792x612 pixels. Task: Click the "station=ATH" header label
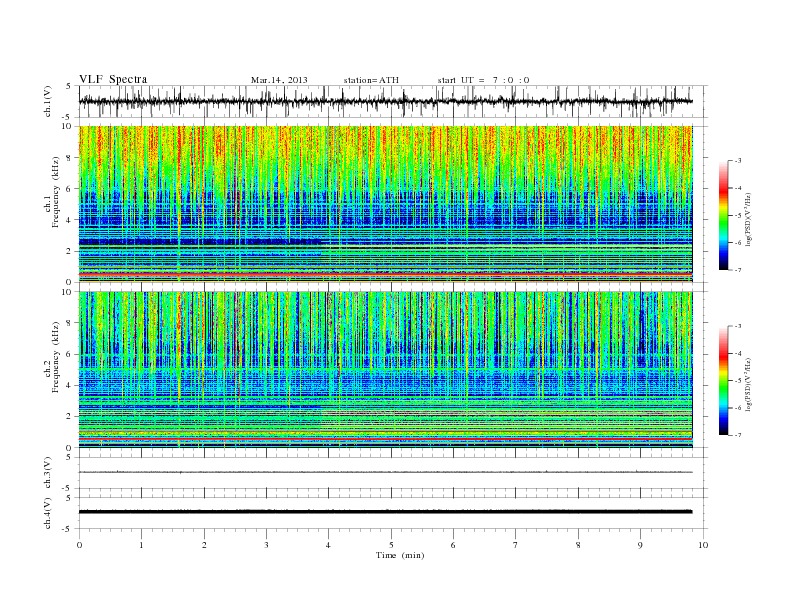click(x=371, y=80)
